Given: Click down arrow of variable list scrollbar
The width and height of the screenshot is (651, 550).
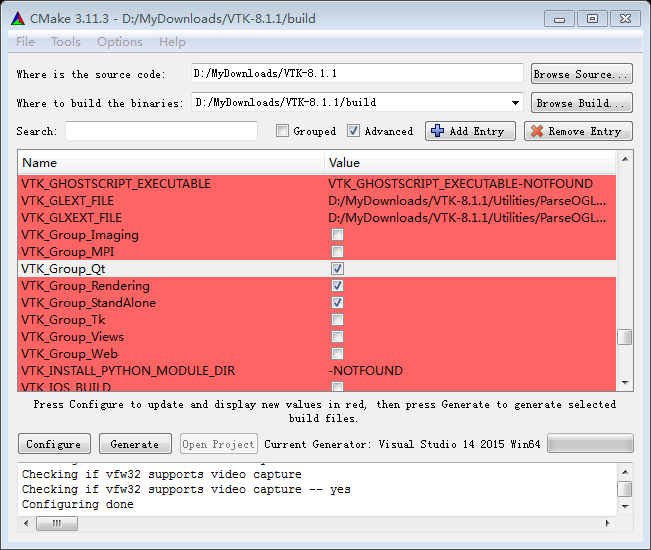Looking at the screenshot, I should pos(625,383).
